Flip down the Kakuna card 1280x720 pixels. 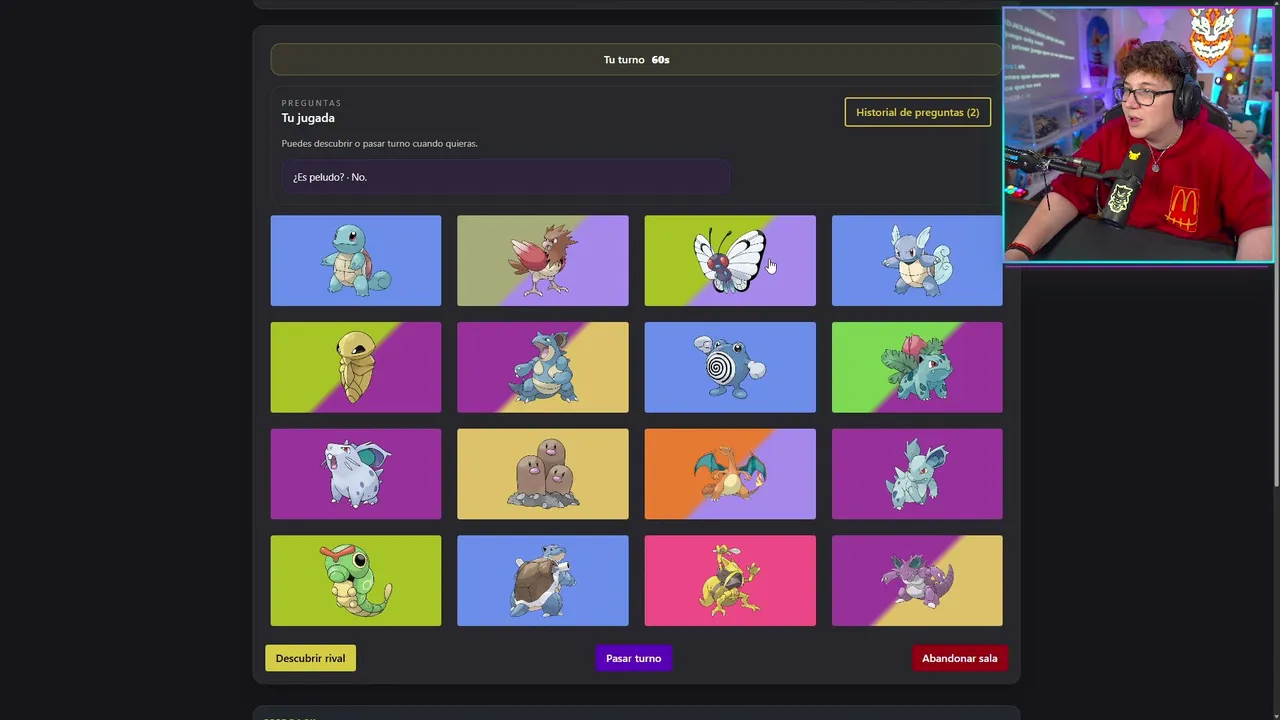click(355, 367)
